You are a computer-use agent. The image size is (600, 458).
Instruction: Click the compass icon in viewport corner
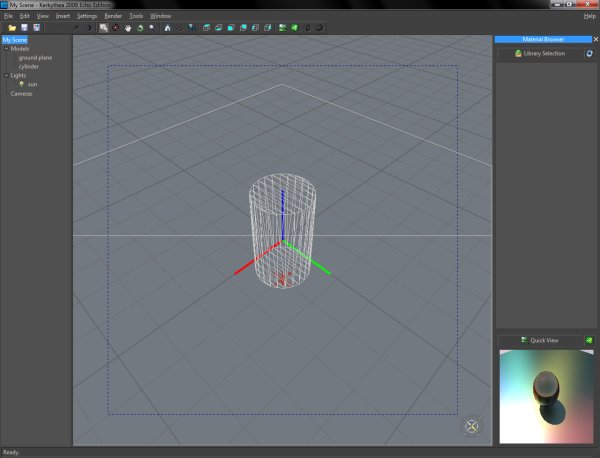[x=472, y=427]
